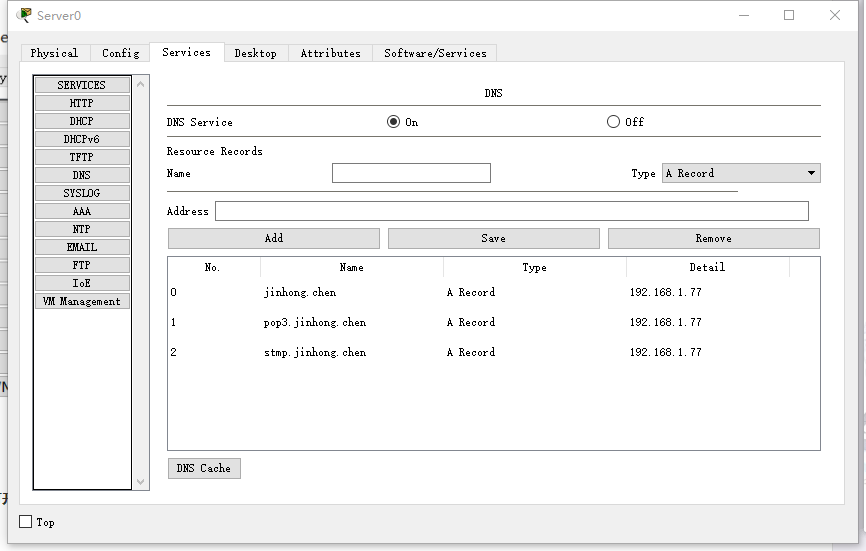Click the Name column header
This screenshot has height=551, width=866.
pyautogui.click(x=352, y=267)
